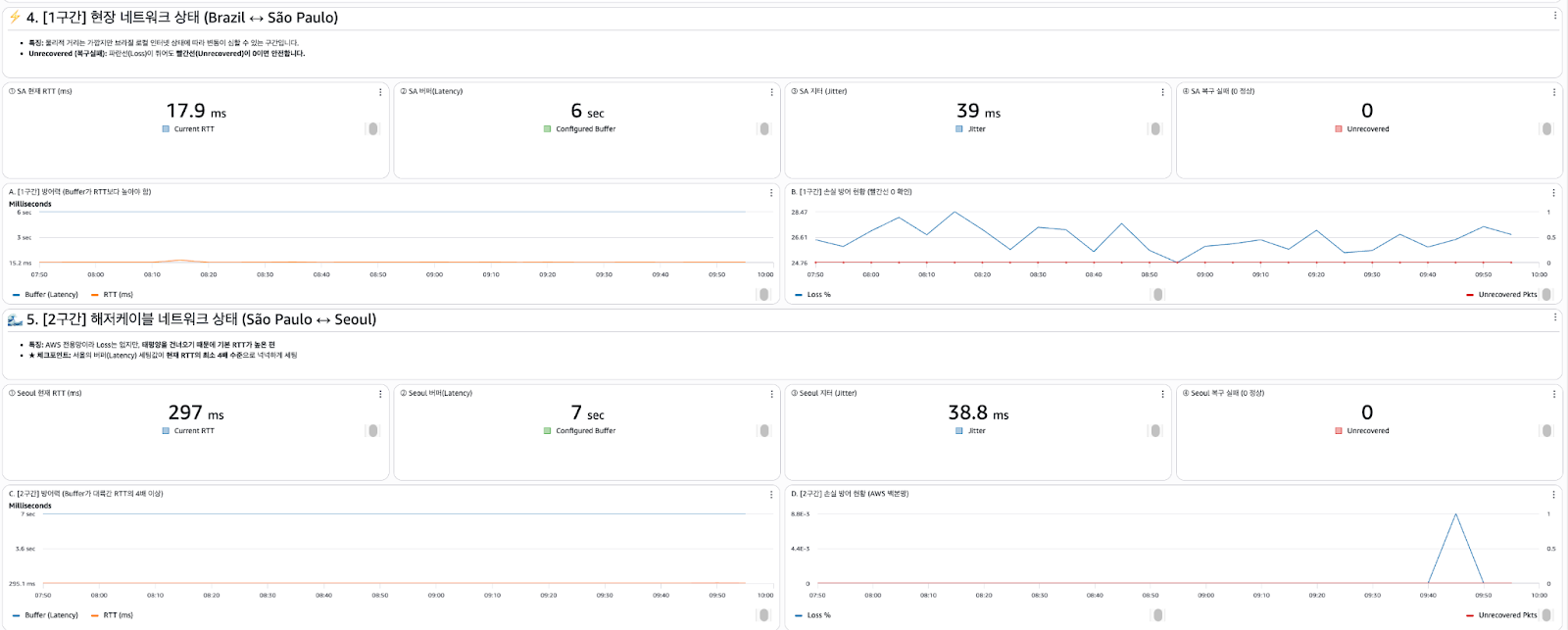
Task: Open chart D 손실 방어 현황 widget menu
Action: pos(1553,495)
